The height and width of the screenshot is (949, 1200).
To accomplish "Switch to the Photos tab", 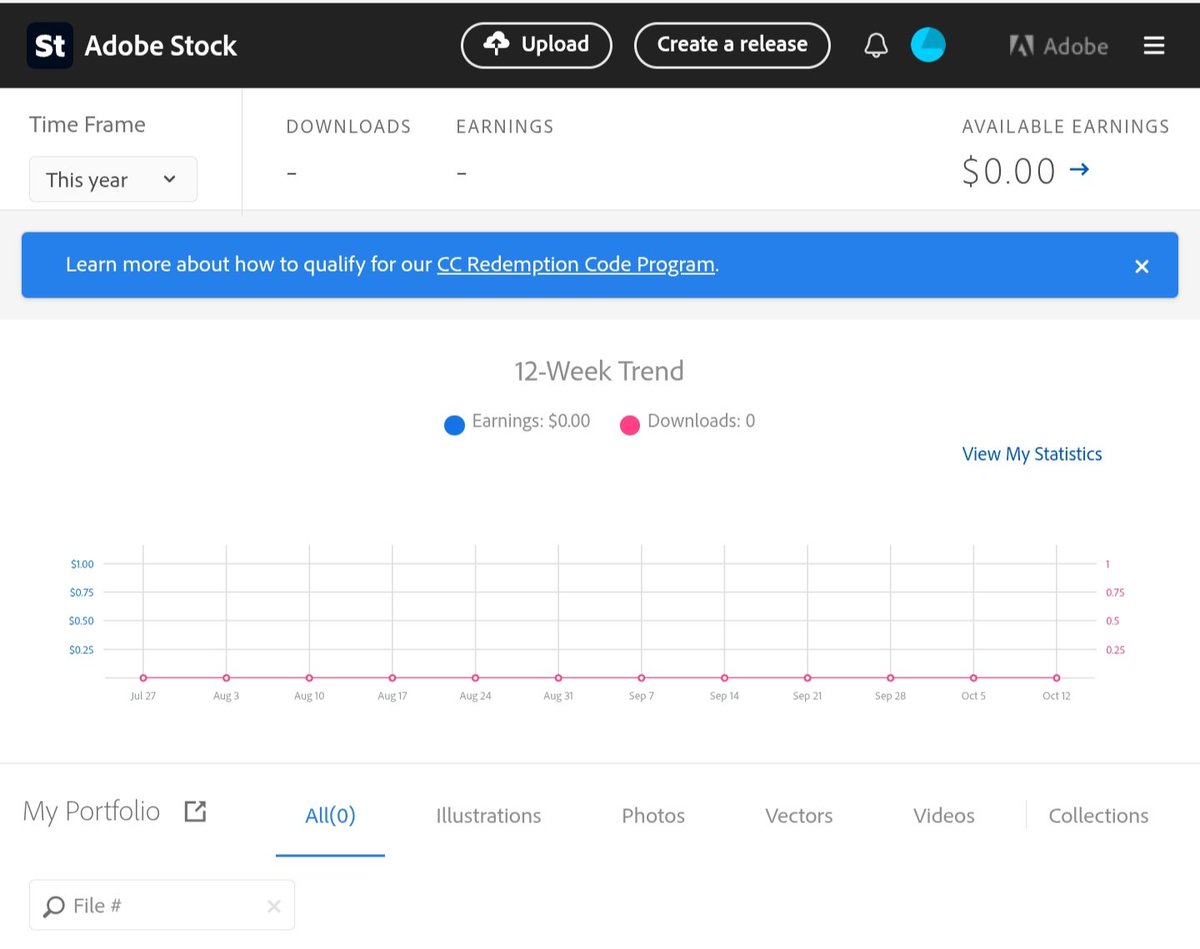I will click(x=653, y=816).
